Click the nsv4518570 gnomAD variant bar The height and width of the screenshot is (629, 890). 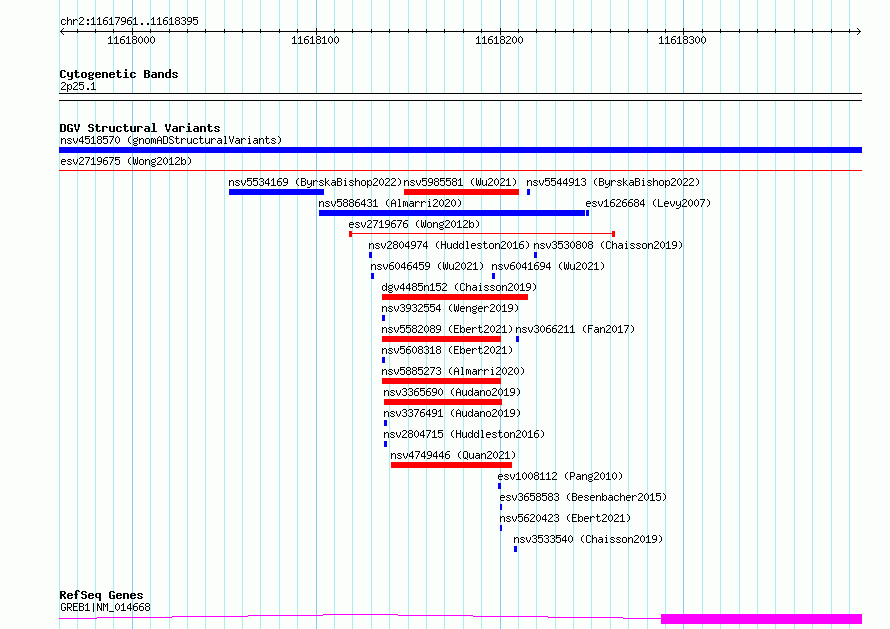460,150
